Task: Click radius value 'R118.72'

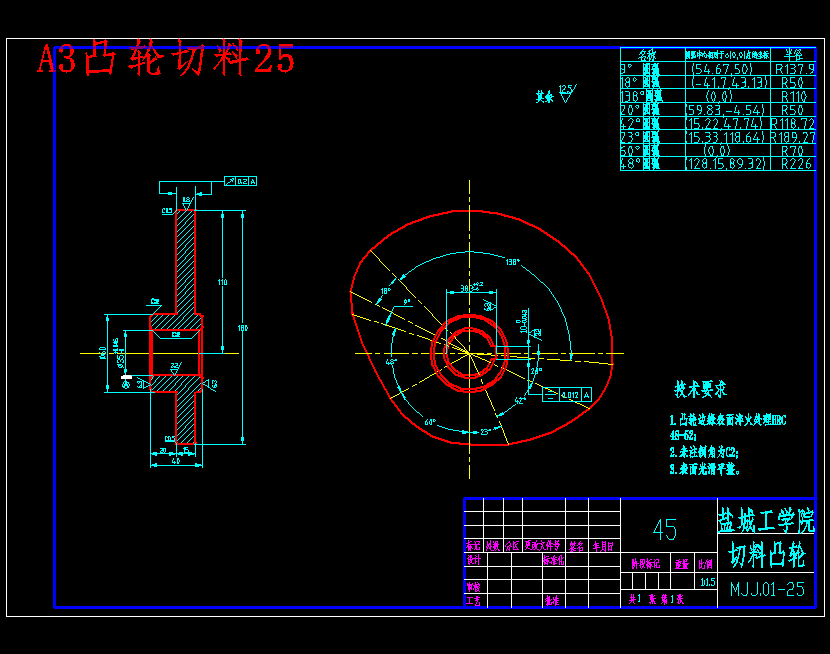Action: coord(793,124)
